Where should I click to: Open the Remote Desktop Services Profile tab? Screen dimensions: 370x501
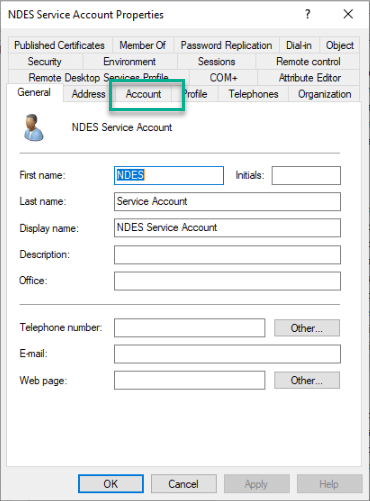point(98,77)
